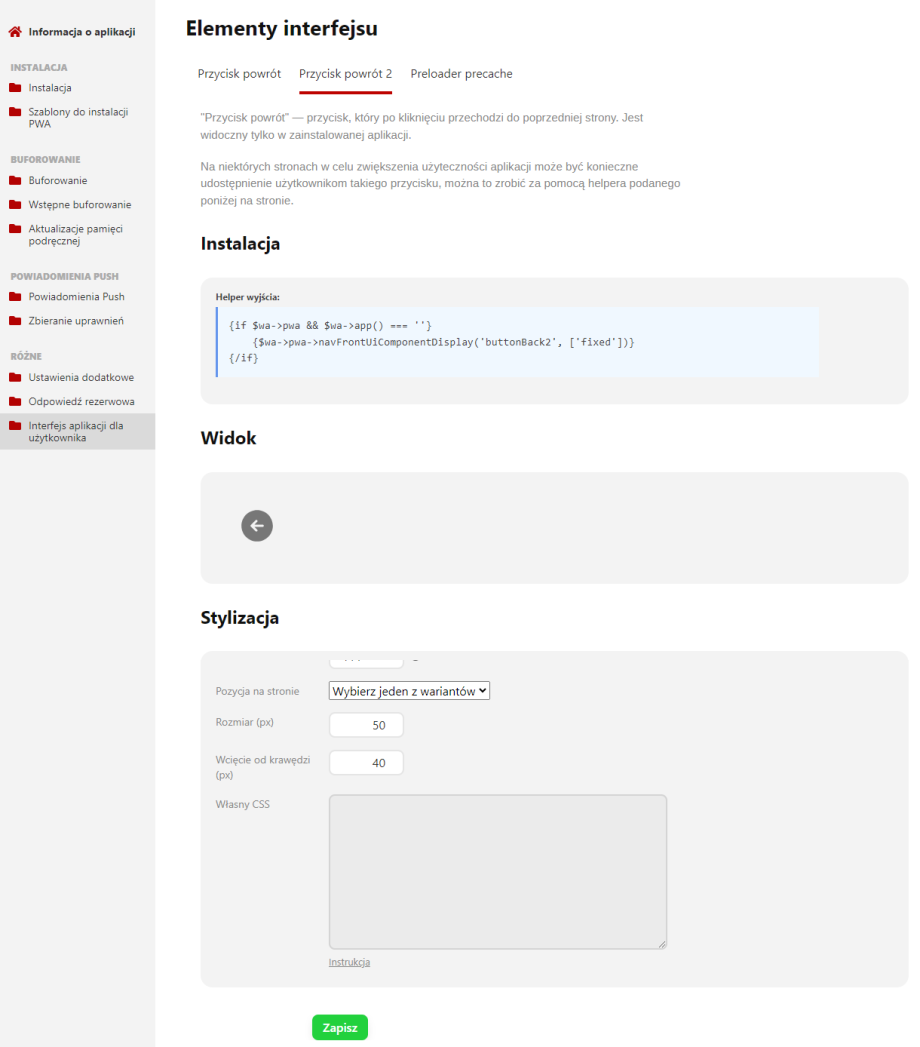
Task: Click the folder icon beside Buforowanie
Action: [15, 181]
